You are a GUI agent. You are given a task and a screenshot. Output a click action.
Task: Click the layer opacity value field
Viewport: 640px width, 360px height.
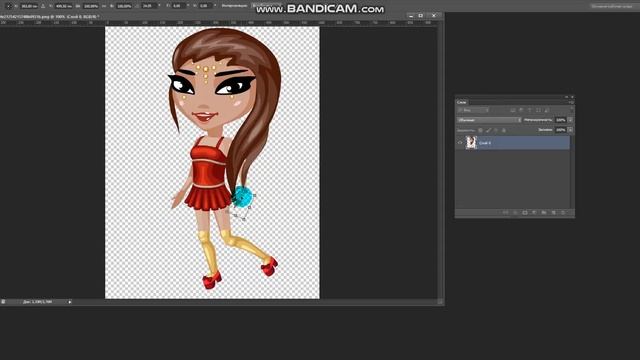(561, 120)
